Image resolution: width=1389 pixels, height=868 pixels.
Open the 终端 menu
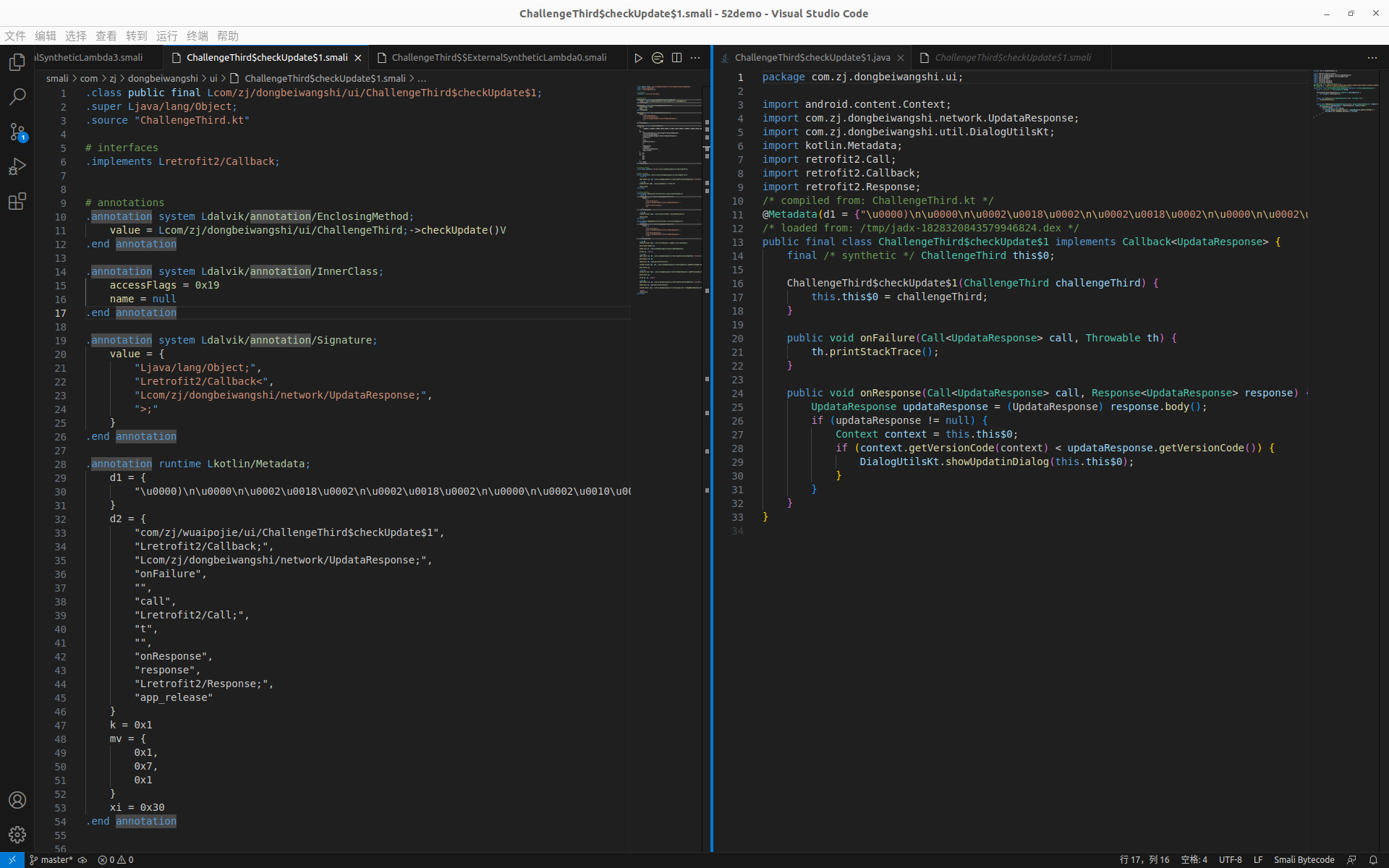(197, 36)
